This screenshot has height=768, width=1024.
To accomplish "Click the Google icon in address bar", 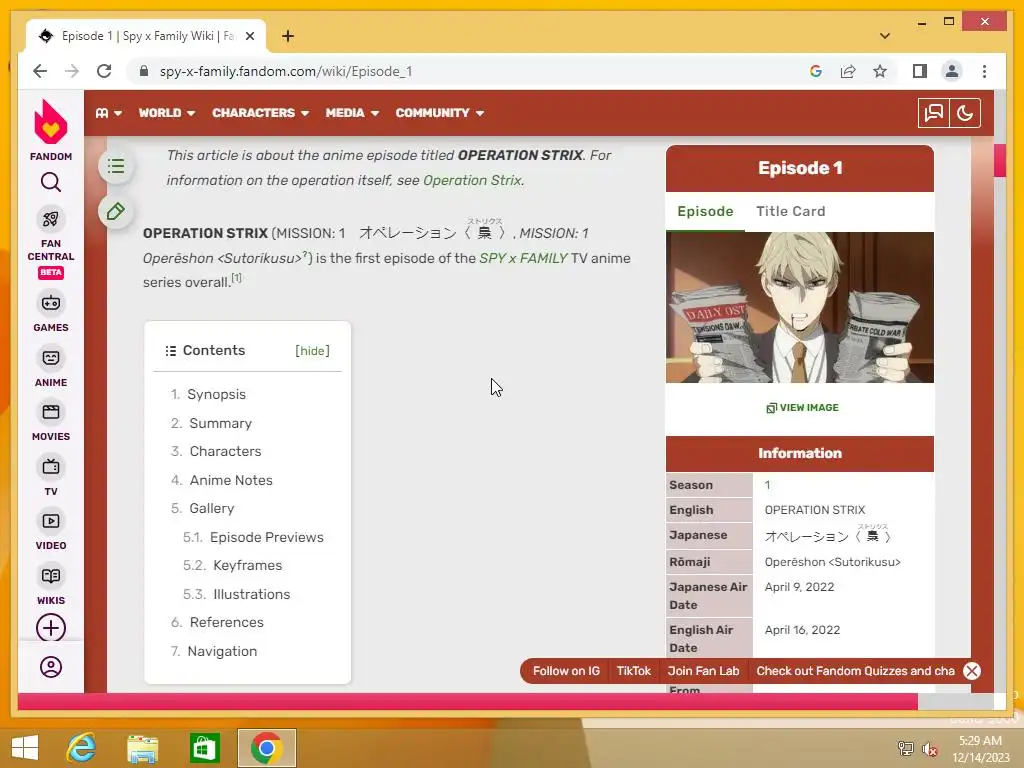I will 816,71.
